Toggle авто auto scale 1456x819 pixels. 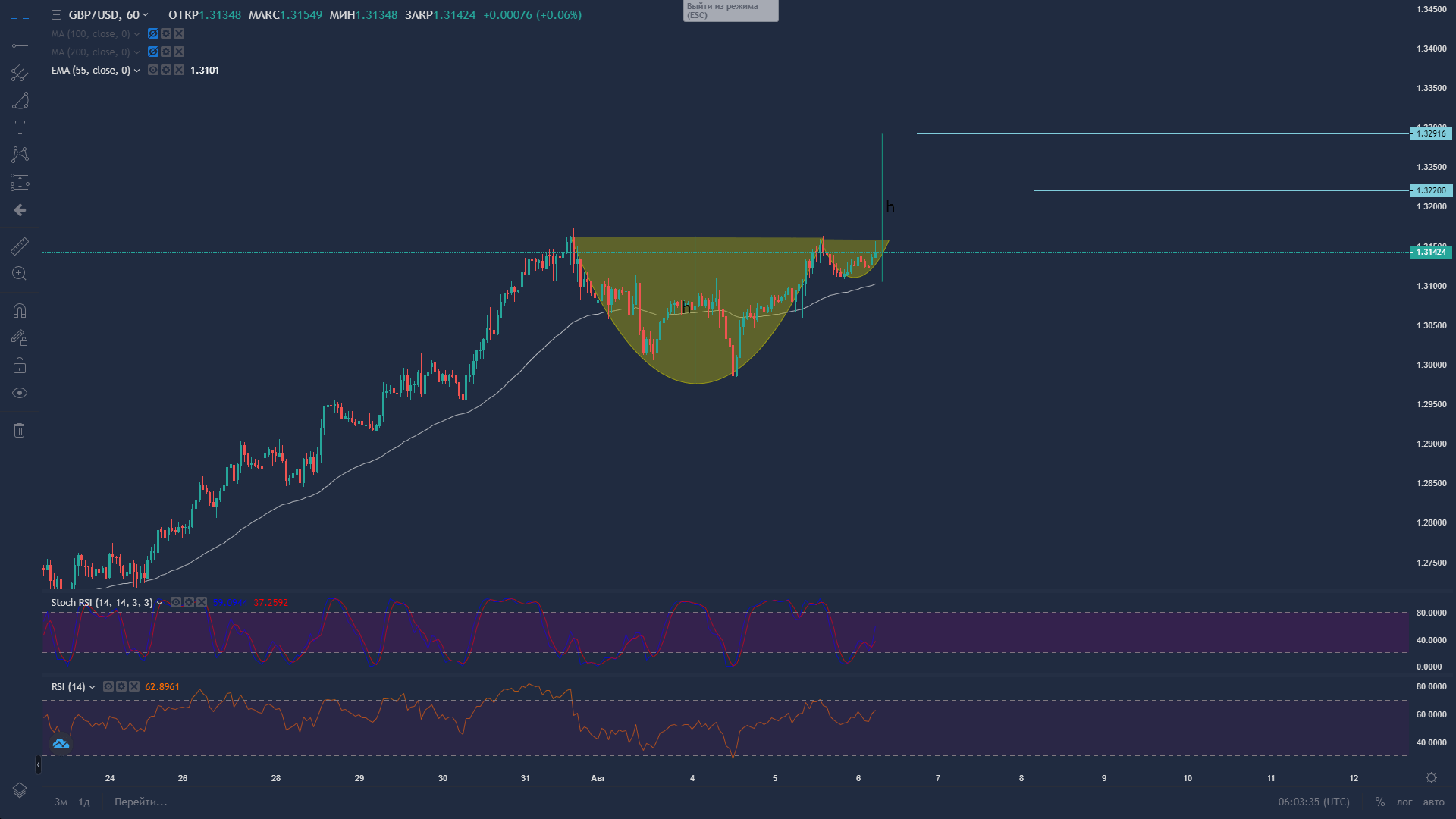pos(1433,802)
